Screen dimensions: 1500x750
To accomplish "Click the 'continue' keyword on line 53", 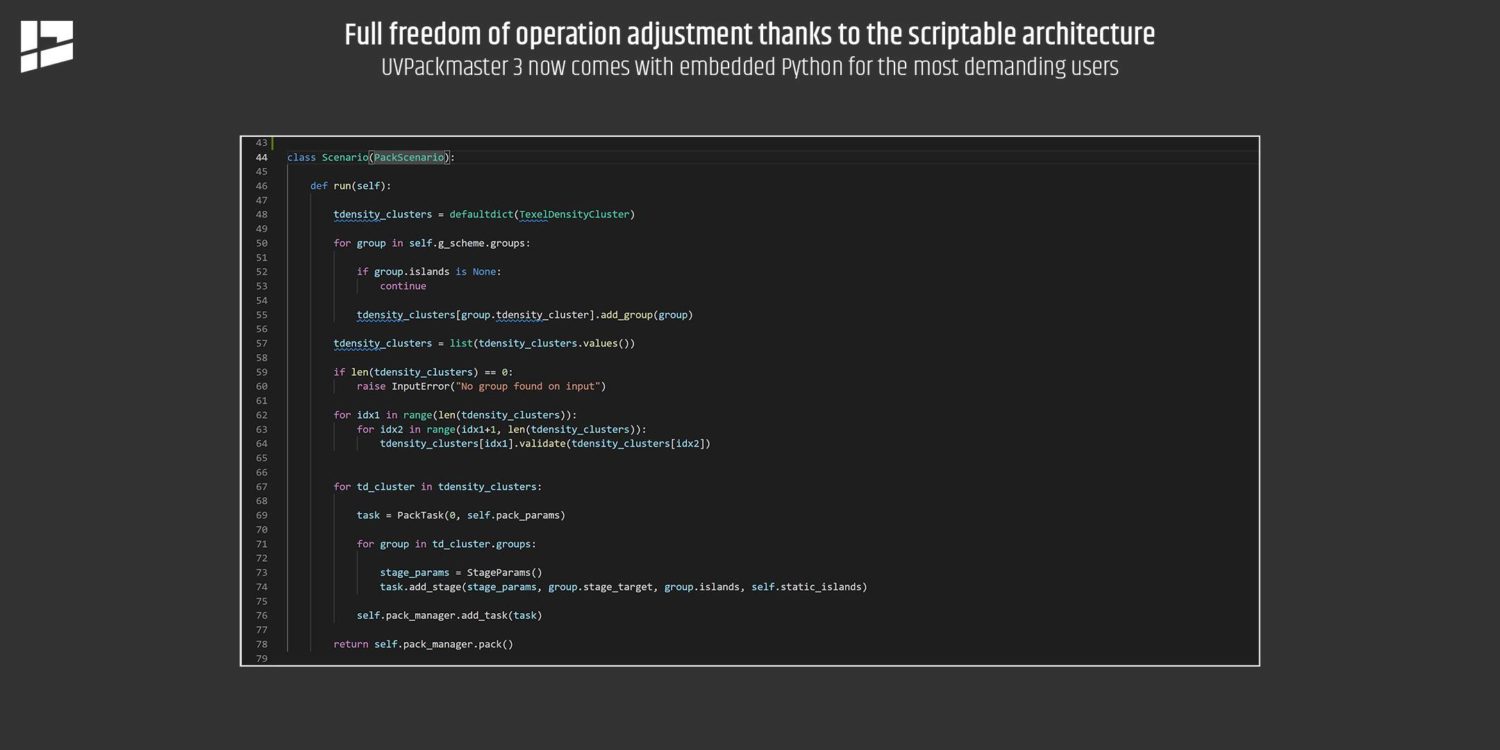I will [403, 286].
